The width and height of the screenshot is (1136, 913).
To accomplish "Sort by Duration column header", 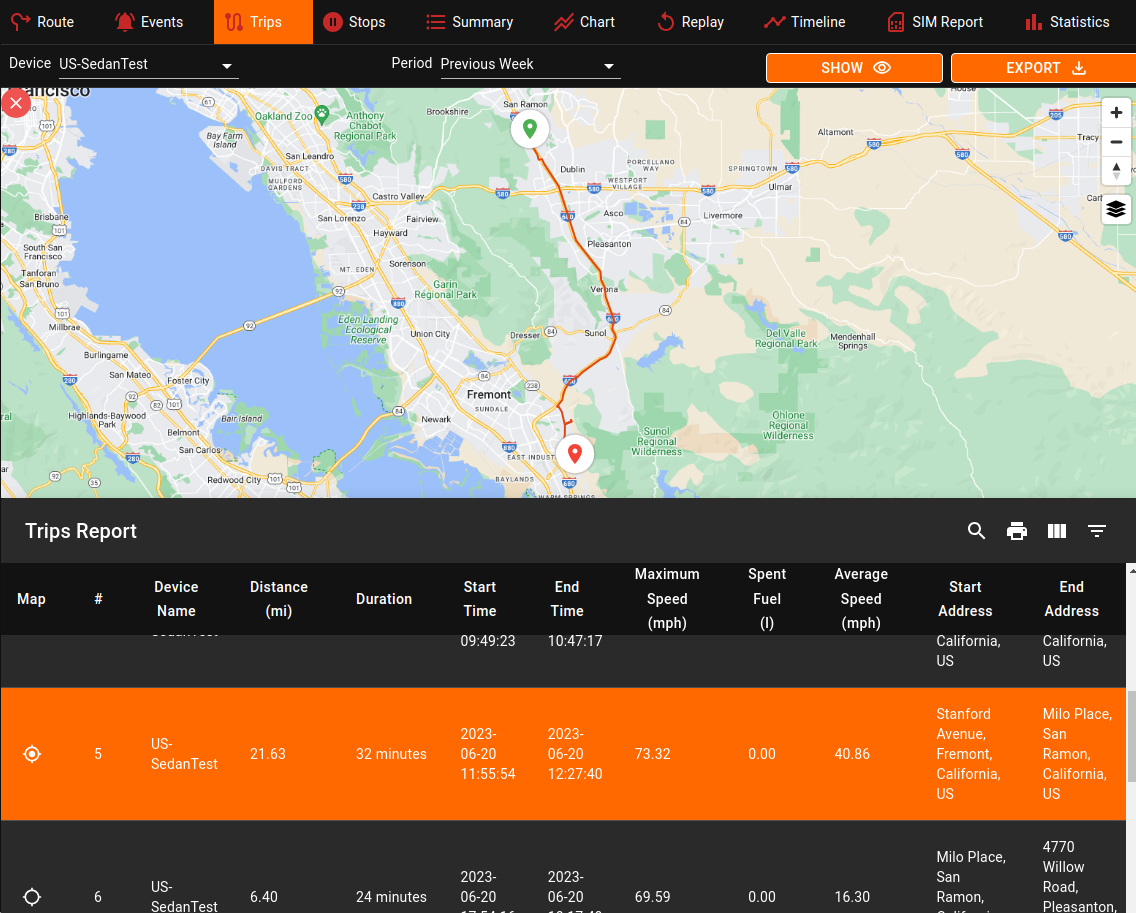I will point(384,599).
